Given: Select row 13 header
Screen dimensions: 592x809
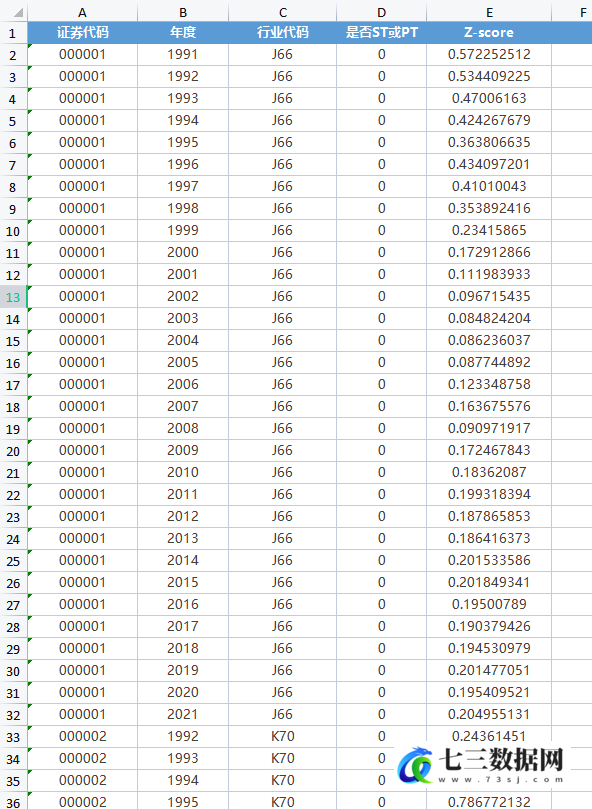Looking at the screenshot, I should [x=13, y=297].
